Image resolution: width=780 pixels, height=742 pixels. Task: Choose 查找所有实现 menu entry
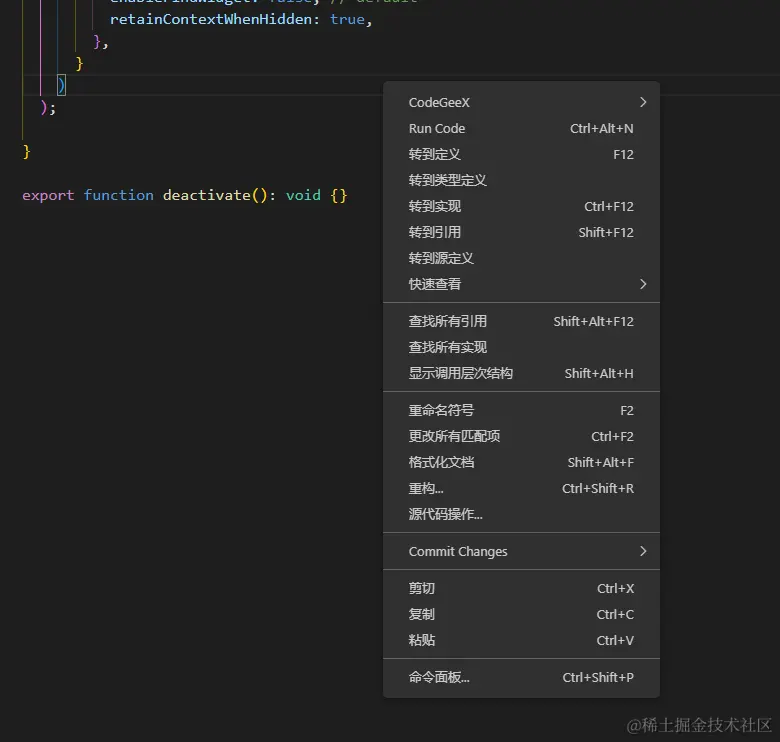click(x=521, y=347)
